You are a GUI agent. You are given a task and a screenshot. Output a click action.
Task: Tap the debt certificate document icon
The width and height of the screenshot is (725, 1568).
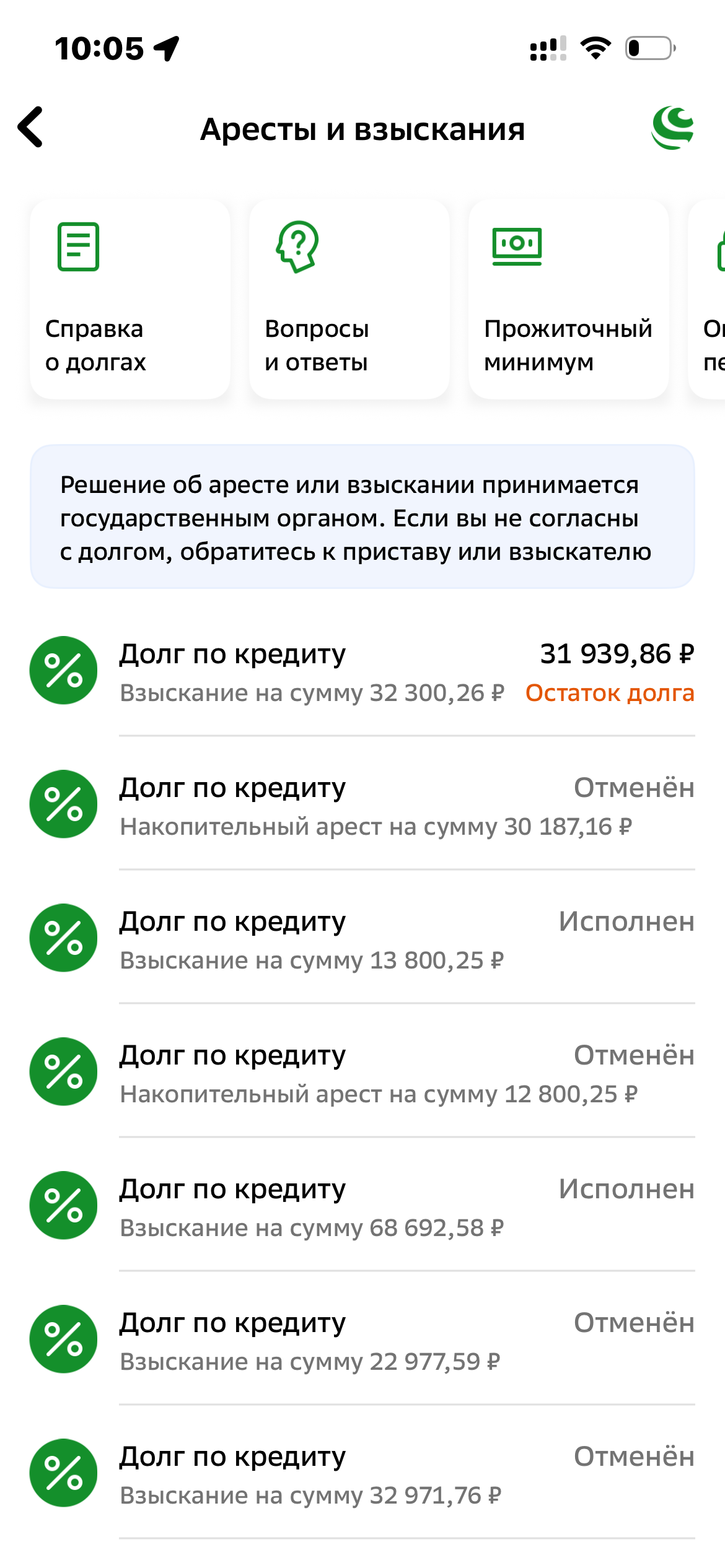point(78,246)
